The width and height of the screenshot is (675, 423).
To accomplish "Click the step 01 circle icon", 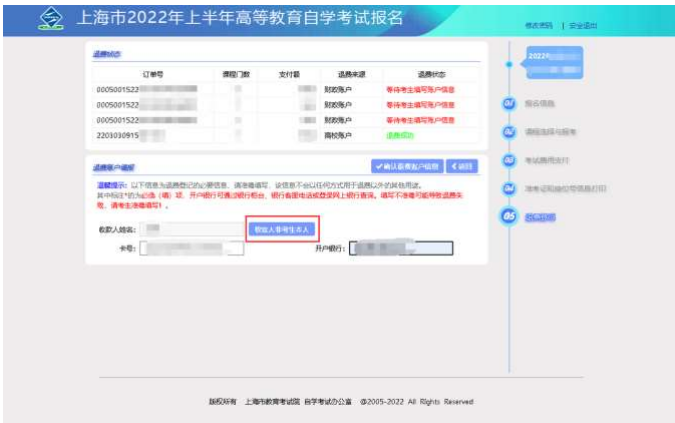I will point(509,103).
